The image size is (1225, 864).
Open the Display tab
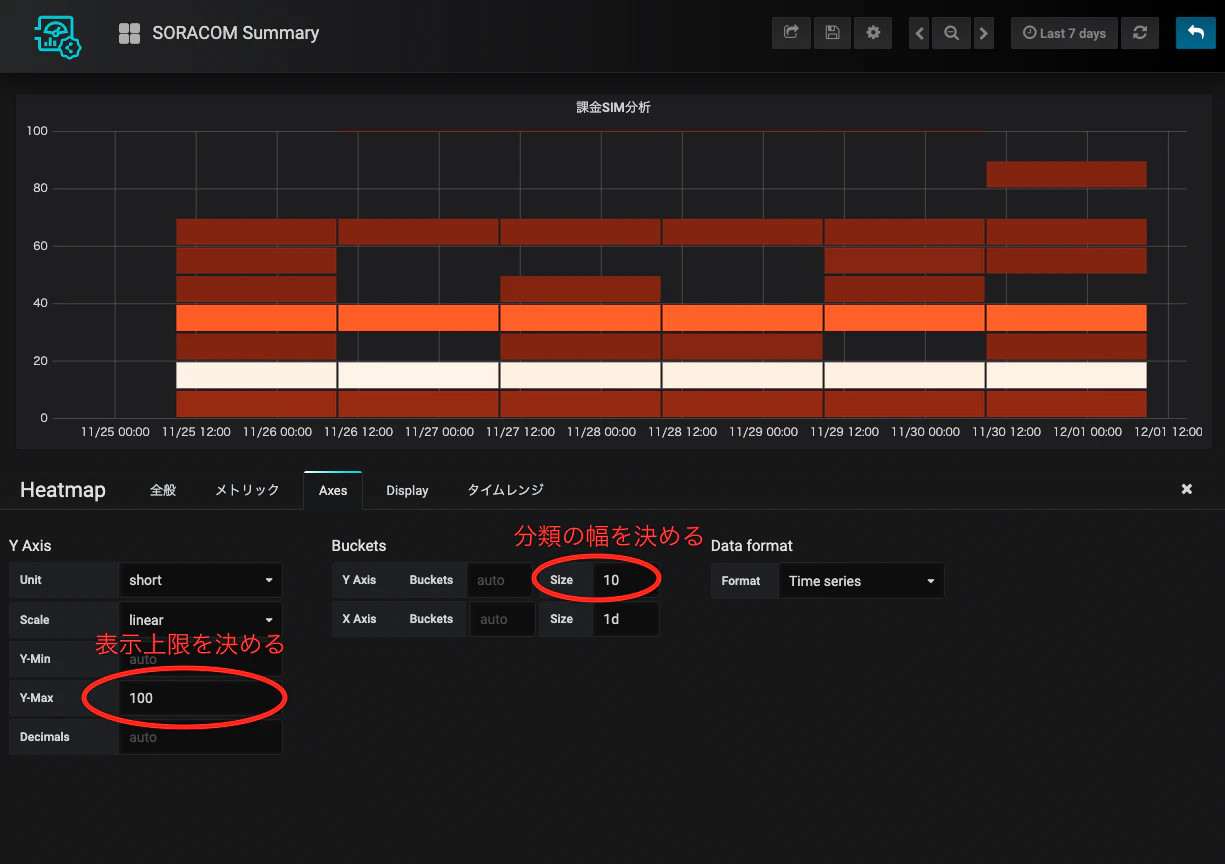pos(407,490)
